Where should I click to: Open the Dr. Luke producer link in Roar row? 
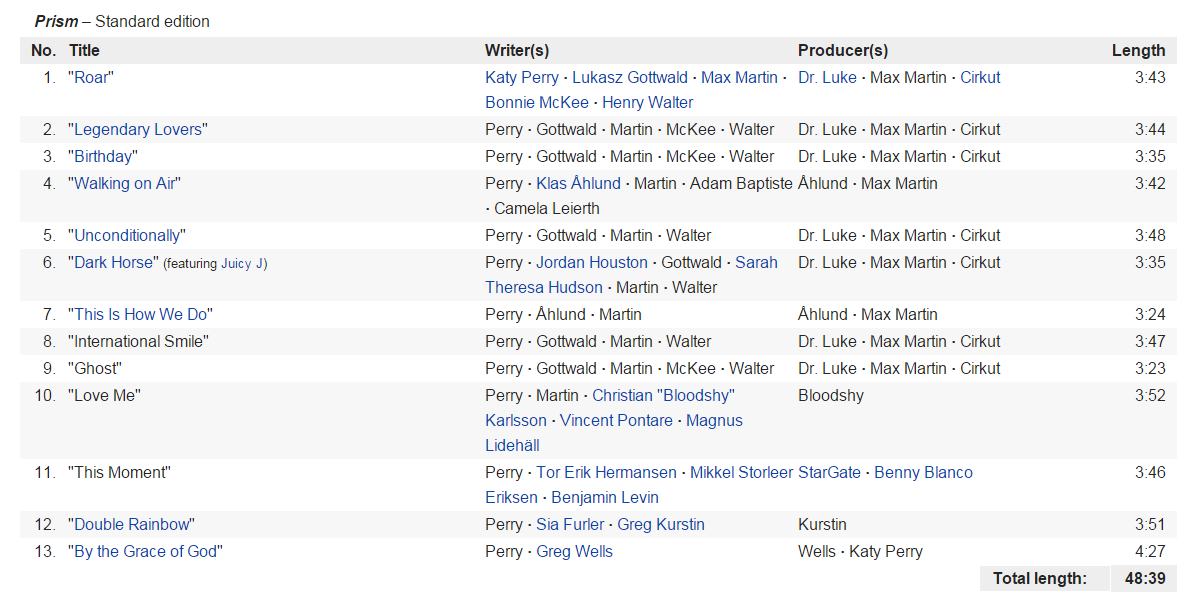pyautogui.click(x=828, y=78)
